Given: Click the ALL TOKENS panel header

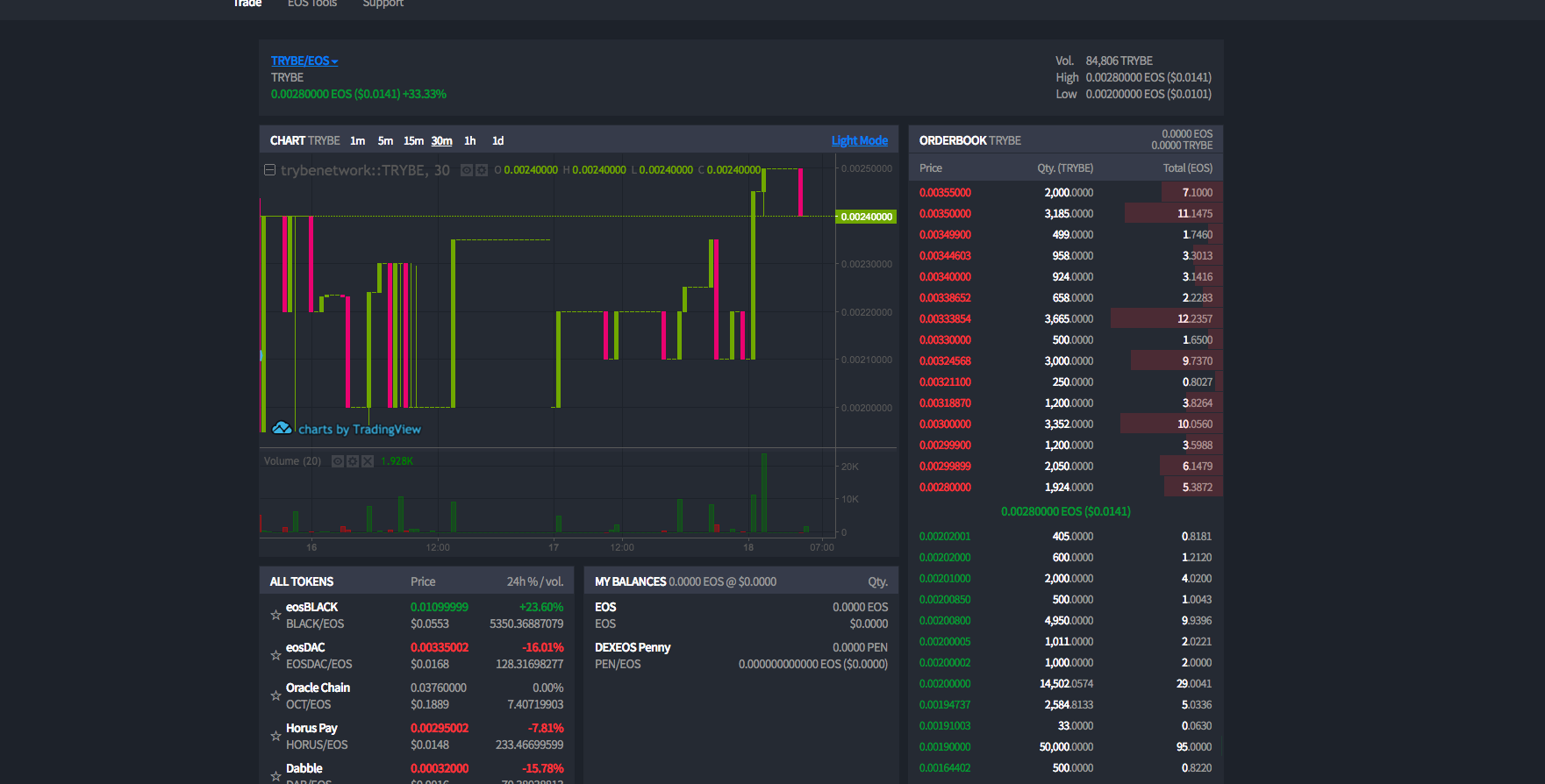Looking at the screenshot, I should 302,581.
